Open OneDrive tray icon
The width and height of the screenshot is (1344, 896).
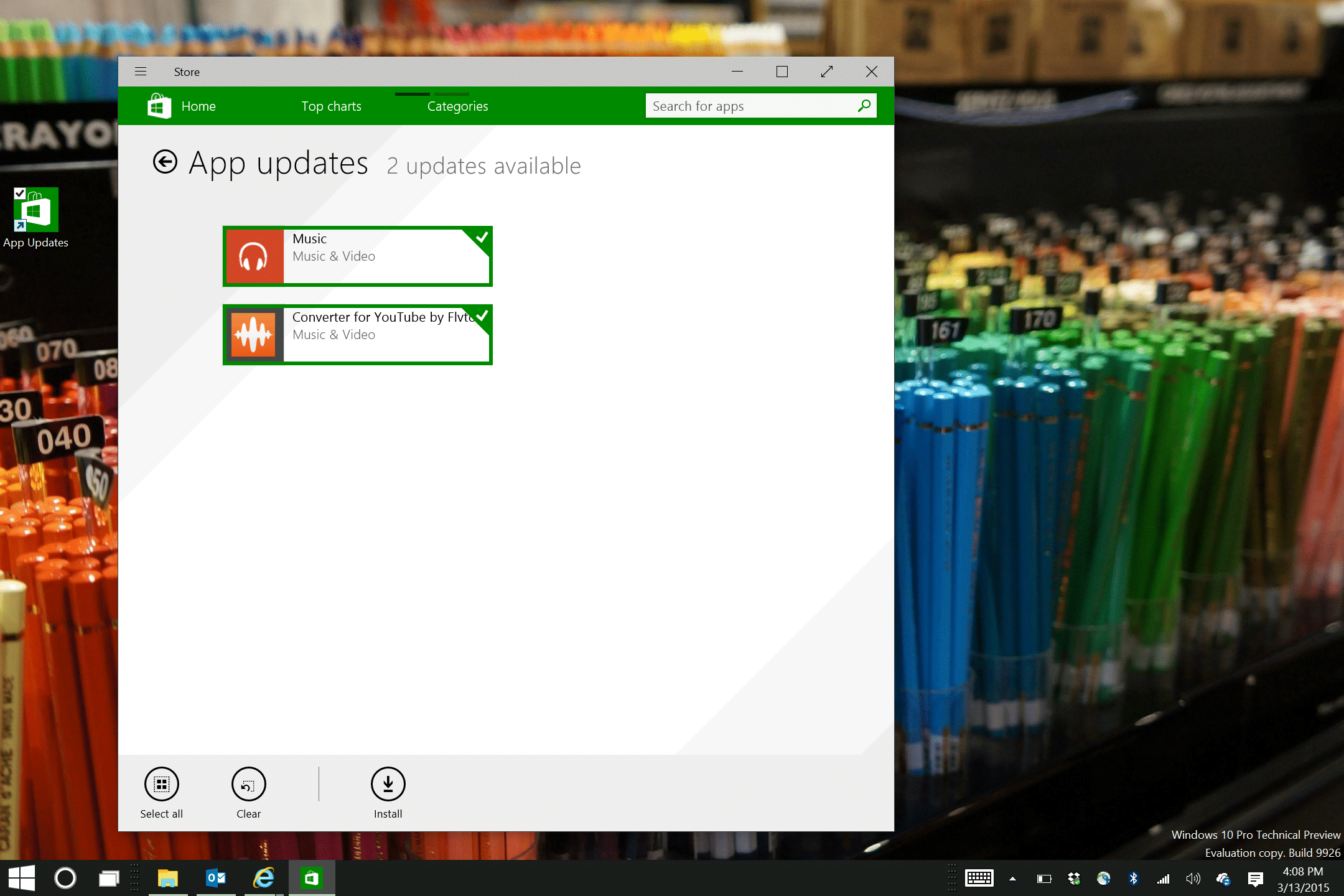click(x=1223, y=879)
